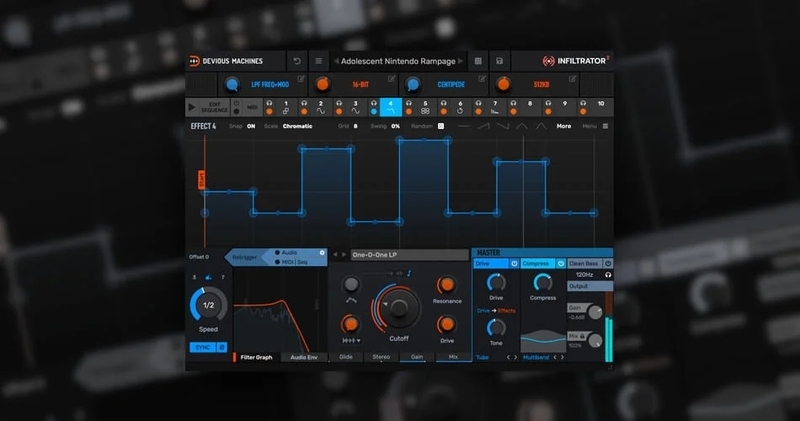This screenshot has height=421, width=800.
Task: Toggle the master Compress power button
Action: pyautogui.click(x=561, y=264)
